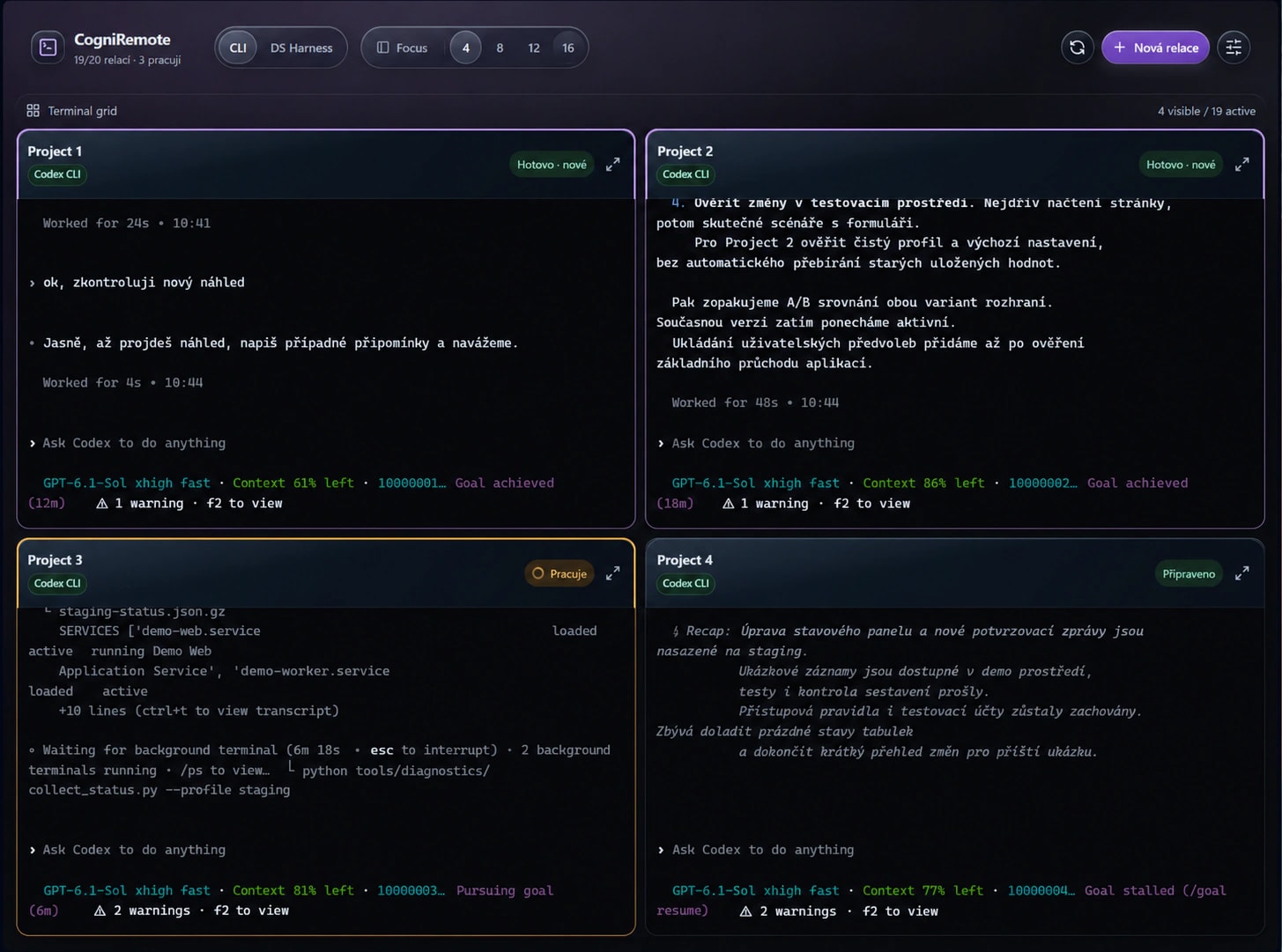Click '+10 lines (ctrl+t to view transcript)'

(199, 711)
